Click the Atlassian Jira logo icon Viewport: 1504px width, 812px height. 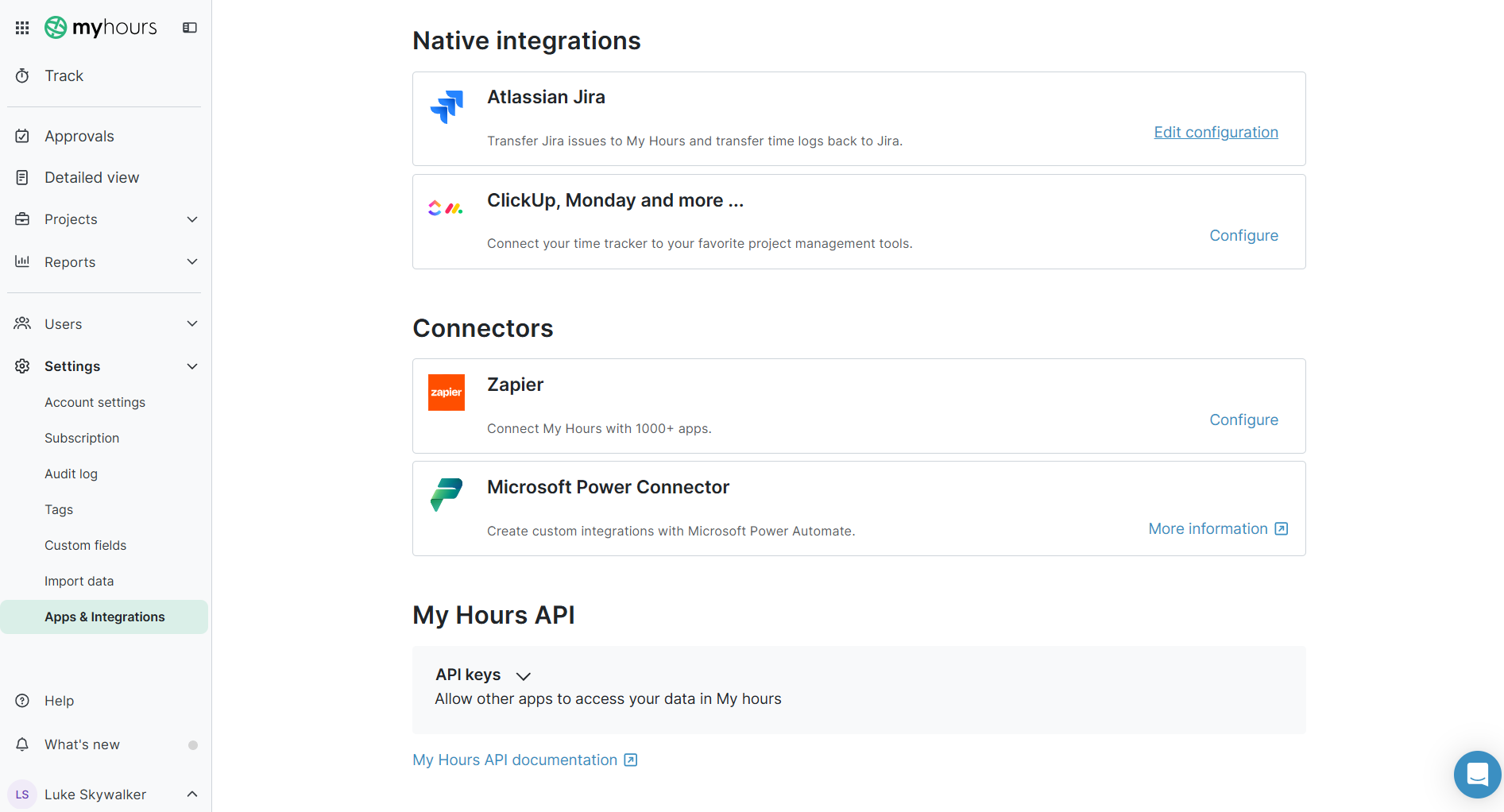(x=447, y=106)
